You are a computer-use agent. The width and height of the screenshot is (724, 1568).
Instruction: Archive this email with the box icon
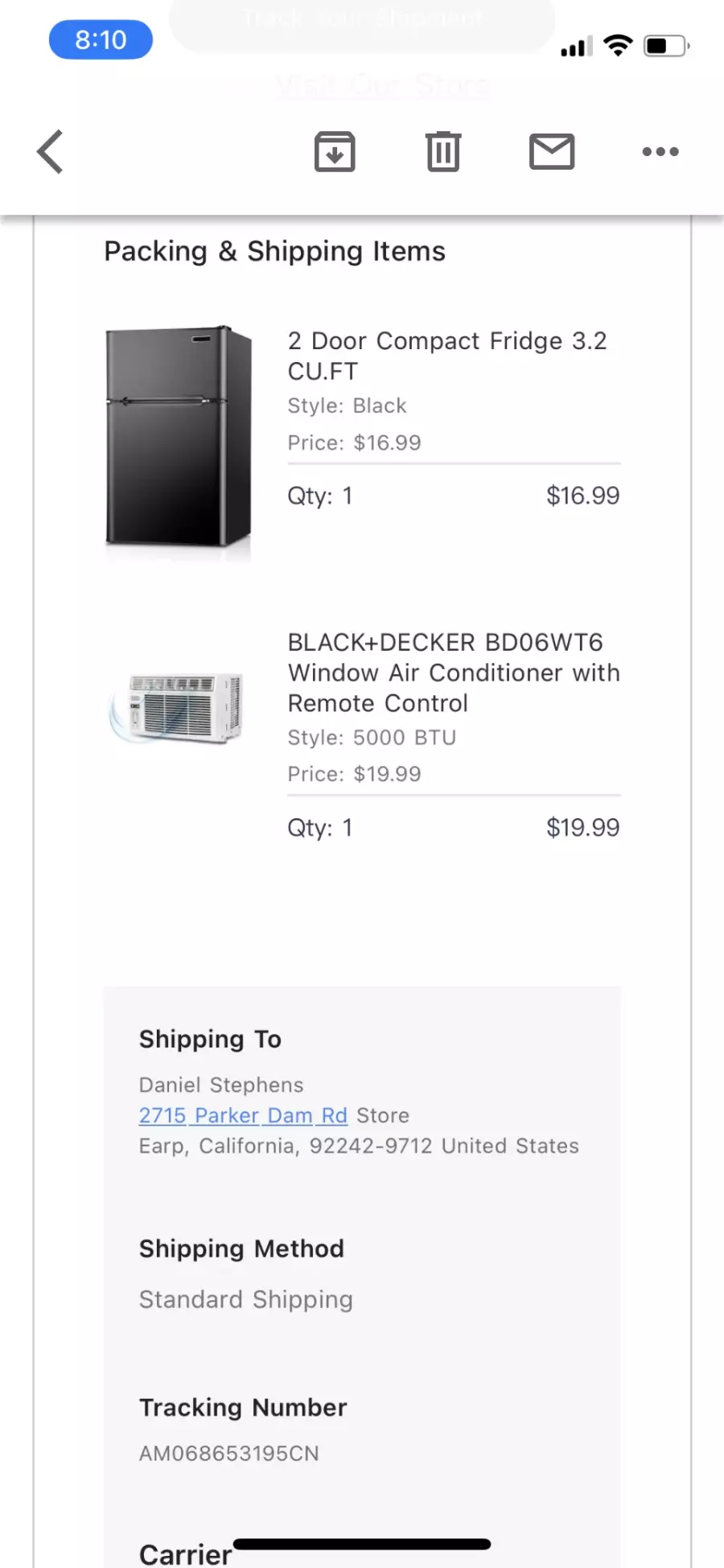point(335,151)
